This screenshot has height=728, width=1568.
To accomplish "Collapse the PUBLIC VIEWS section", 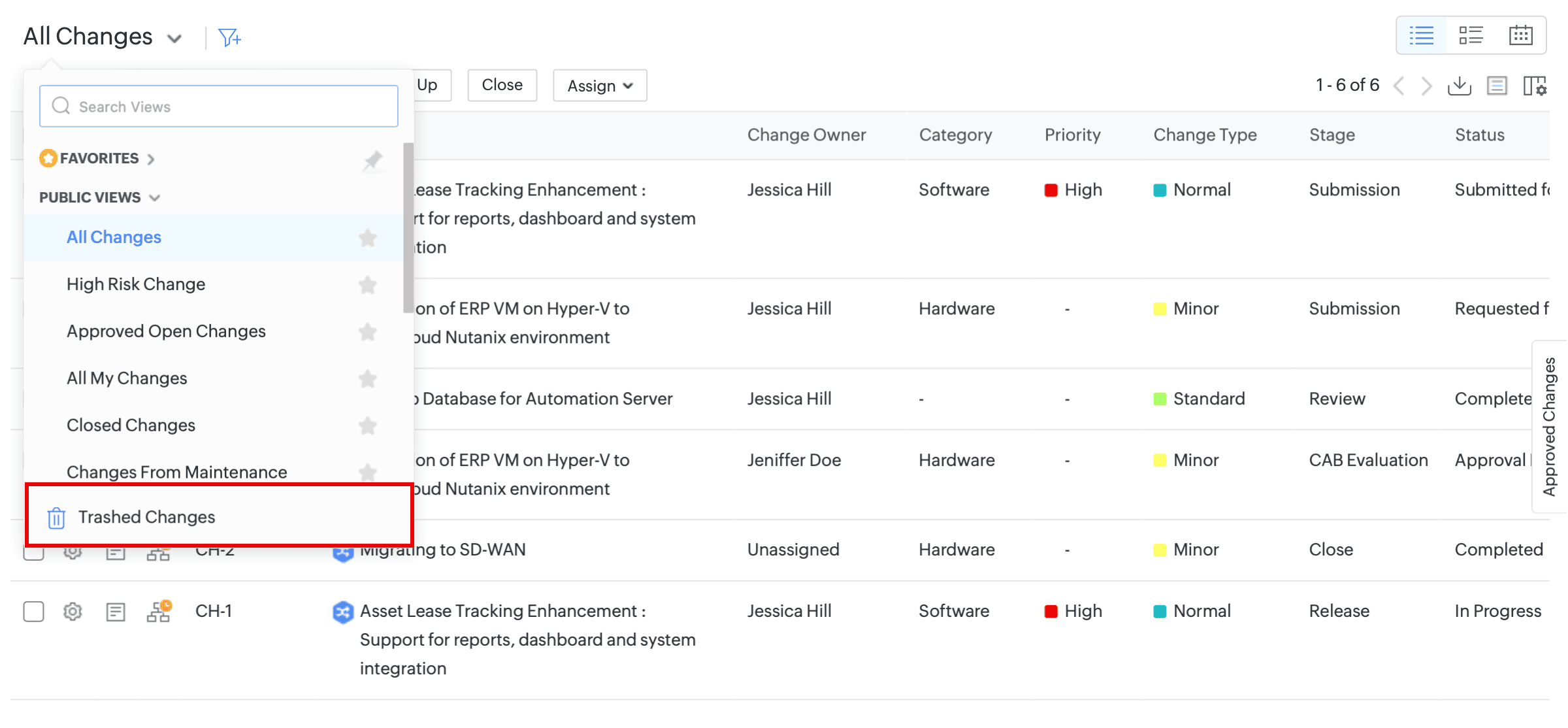I will [x=155, y=197].
